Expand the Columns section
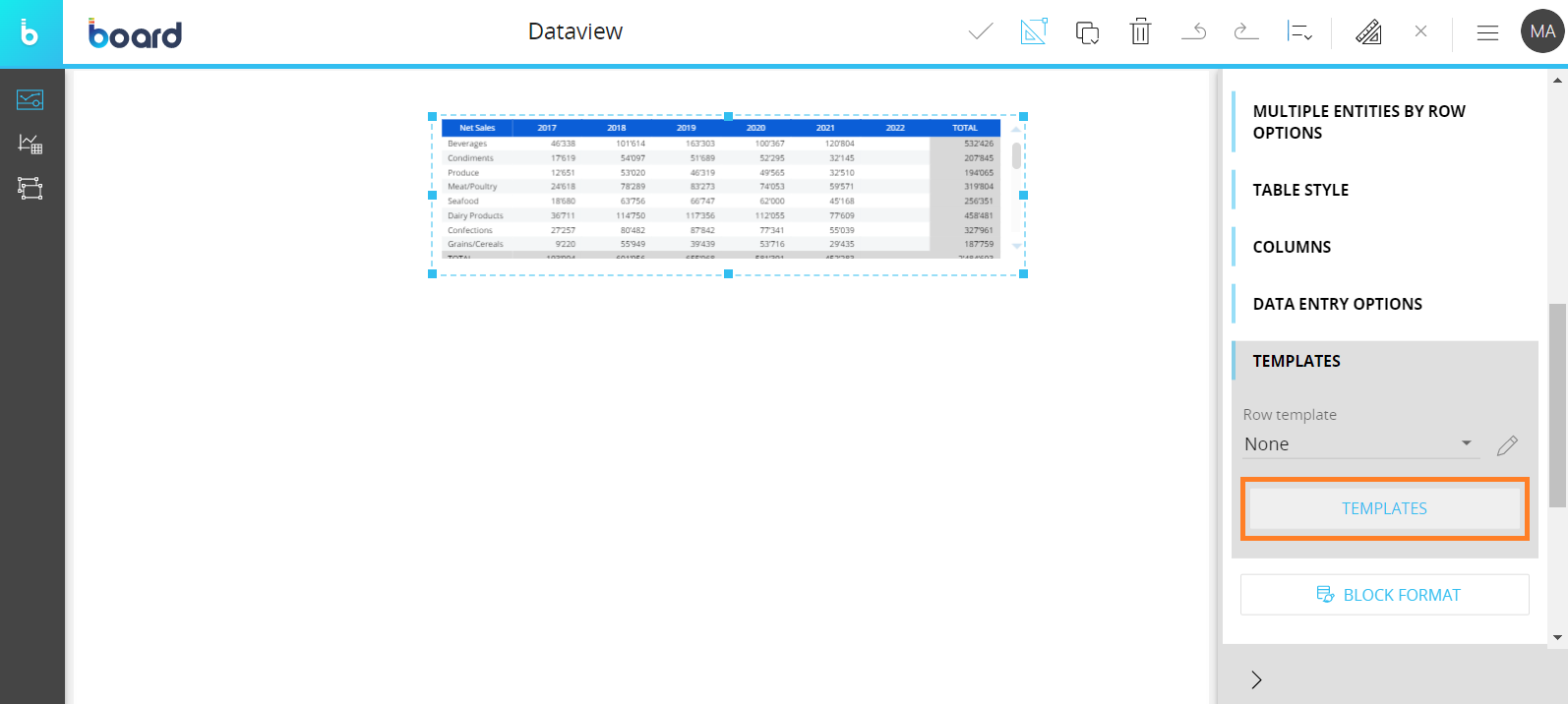 point(1292,247)
